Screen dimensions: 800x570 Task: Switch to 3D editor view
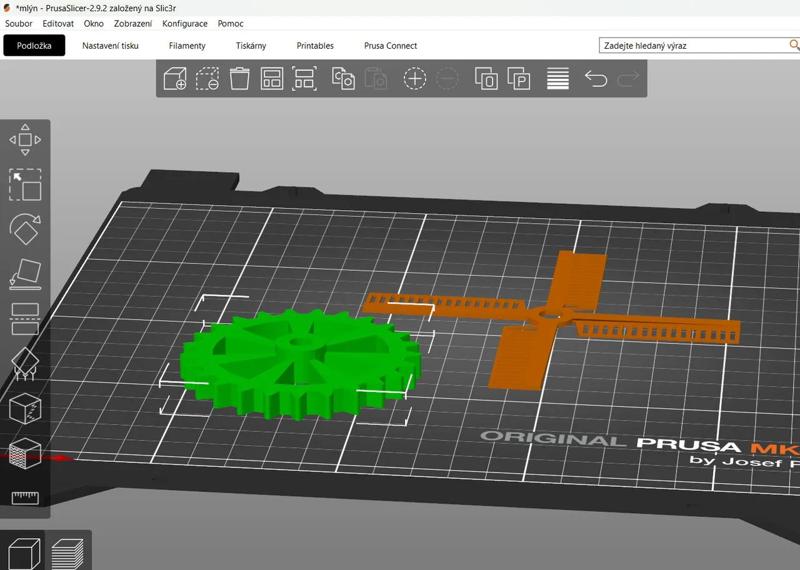[x=23, y=551]
